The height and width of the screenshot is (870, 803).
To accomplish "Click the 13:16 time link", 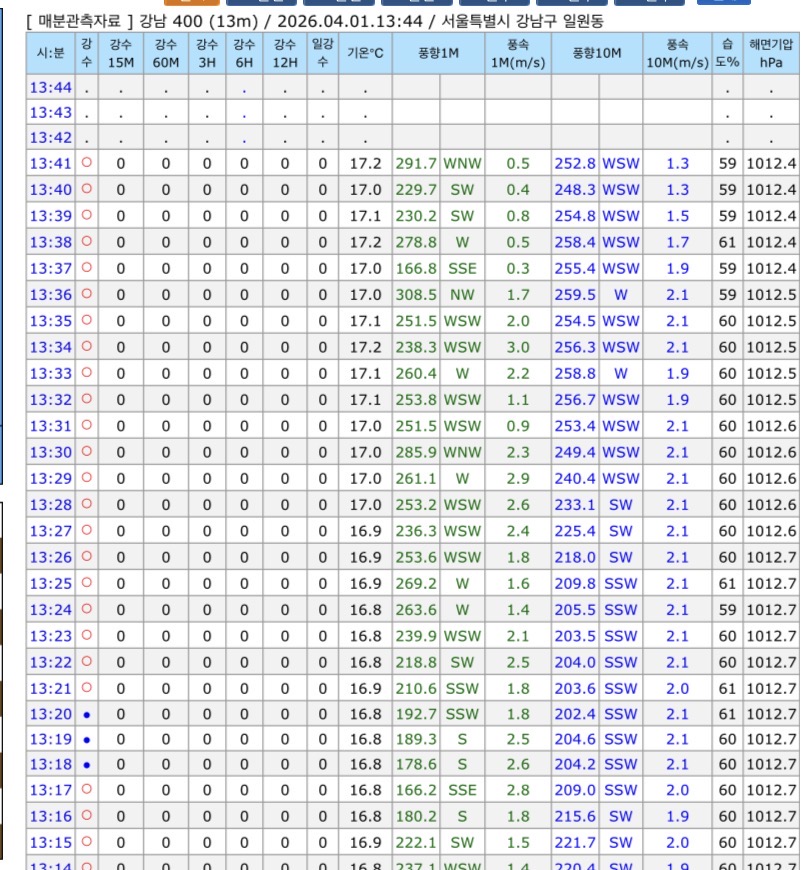I will coord(50,817).
